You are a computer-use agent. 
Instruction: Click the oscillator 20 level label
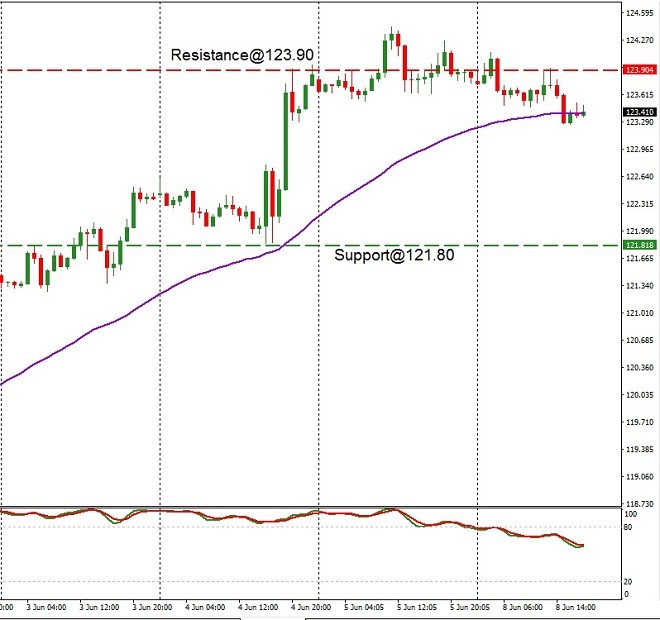pyautogui.click(x=628, y=582)
